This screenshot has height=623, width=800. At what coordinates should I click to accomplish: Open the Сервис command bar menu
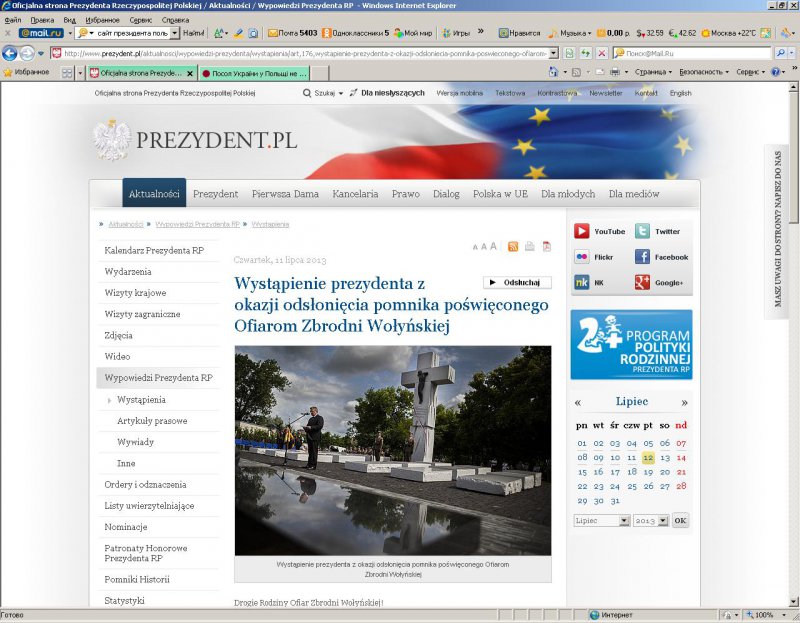(751, 72)
